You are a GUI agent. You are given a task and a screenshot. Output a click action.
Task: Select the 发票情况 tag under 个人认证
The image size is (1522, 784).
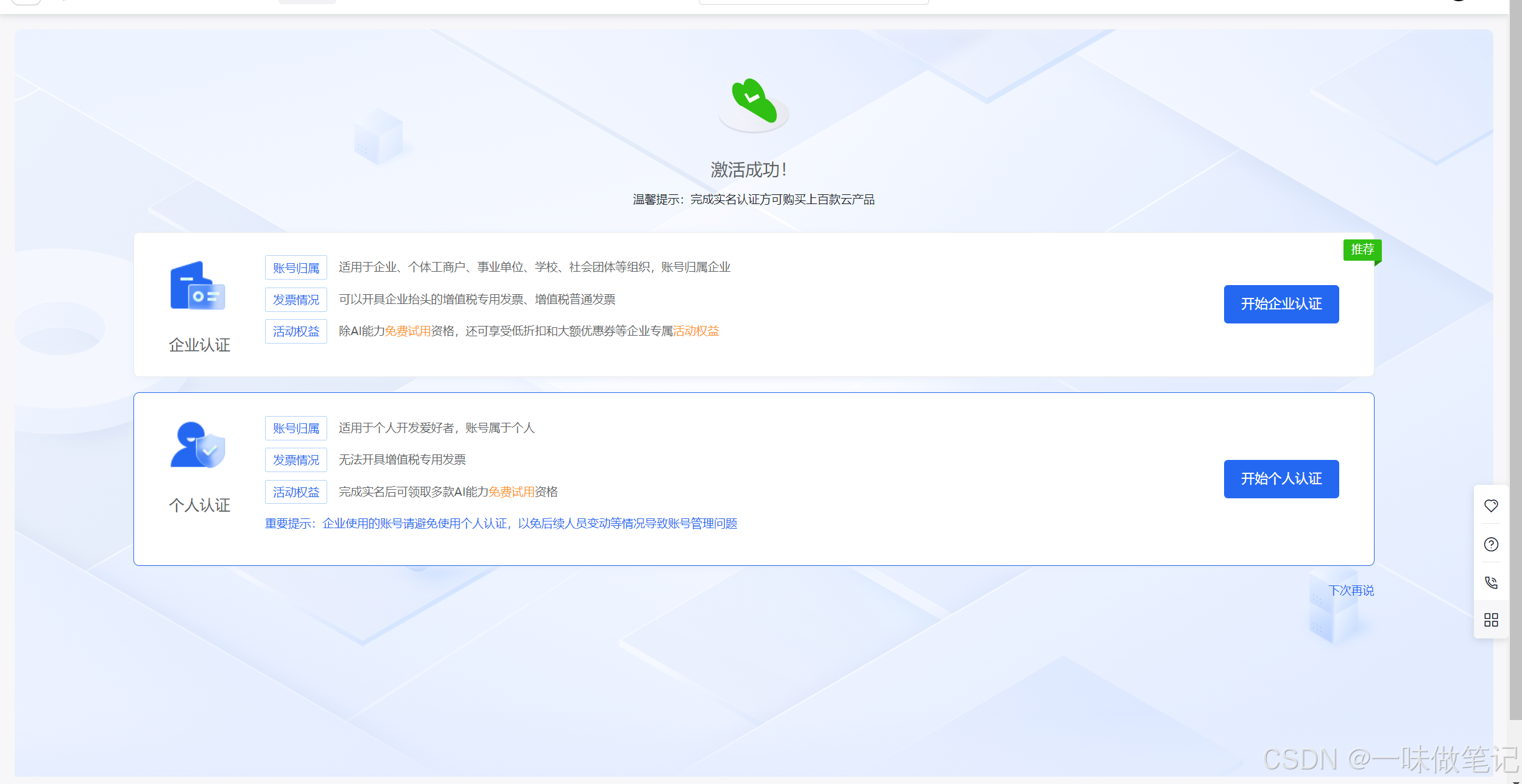[x=296, y=460]
